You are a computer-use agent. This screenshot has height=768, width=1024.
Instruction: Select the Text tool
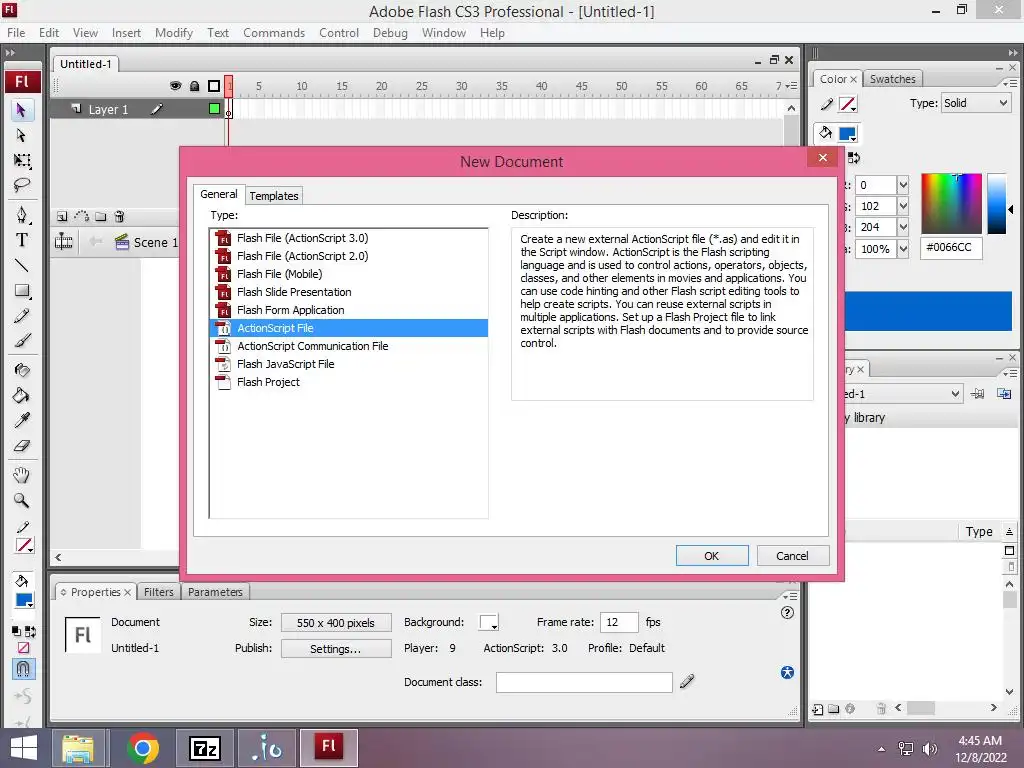(x=22, y=240)
